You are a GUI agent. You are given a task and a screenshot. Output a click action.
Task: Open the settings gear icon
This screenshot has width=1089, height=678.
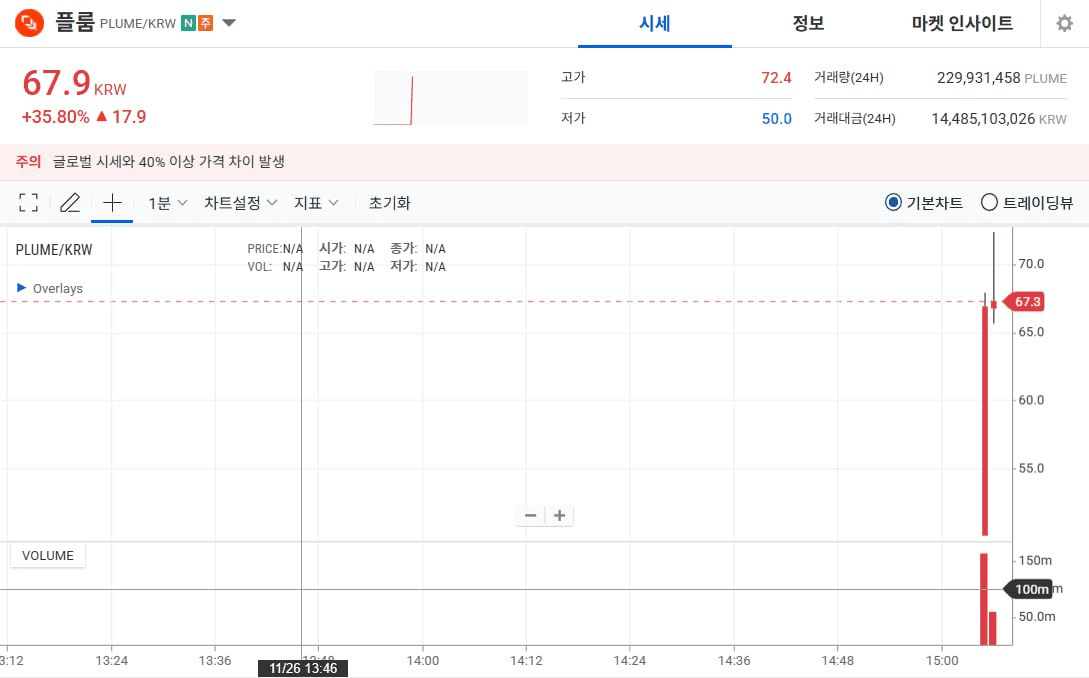click(x=1064, y=23)
